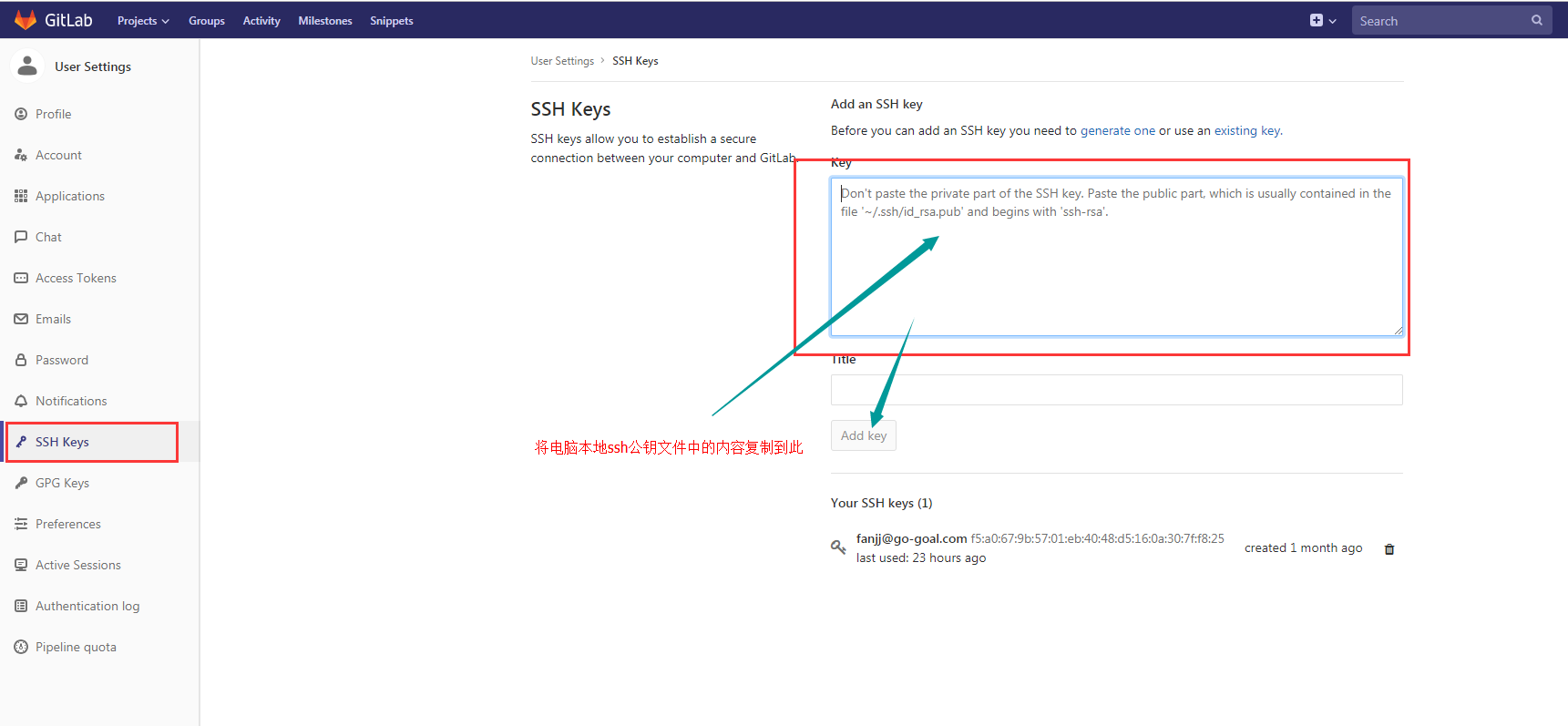The height and width of the screenshot is (726, 1568).
Task: Click the Active Sessions monitor icon
Action: (21, 565)
